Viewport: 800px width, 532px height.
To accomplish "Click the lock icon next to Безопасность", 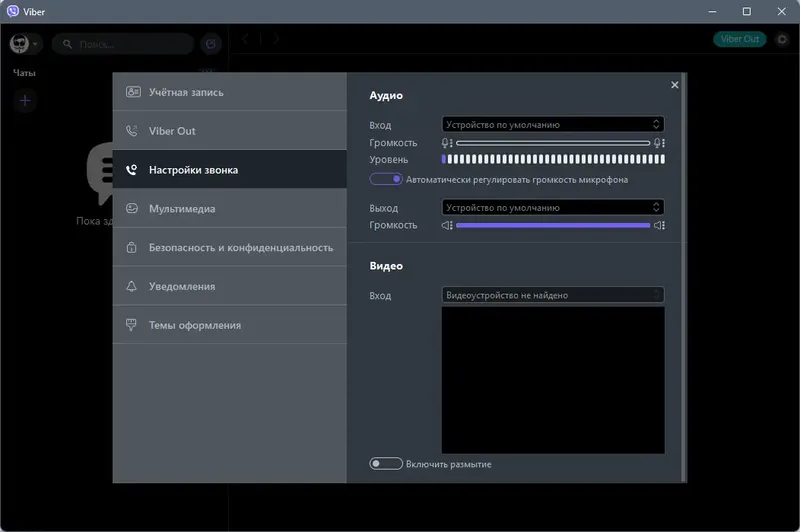I will tap(132, 247).
